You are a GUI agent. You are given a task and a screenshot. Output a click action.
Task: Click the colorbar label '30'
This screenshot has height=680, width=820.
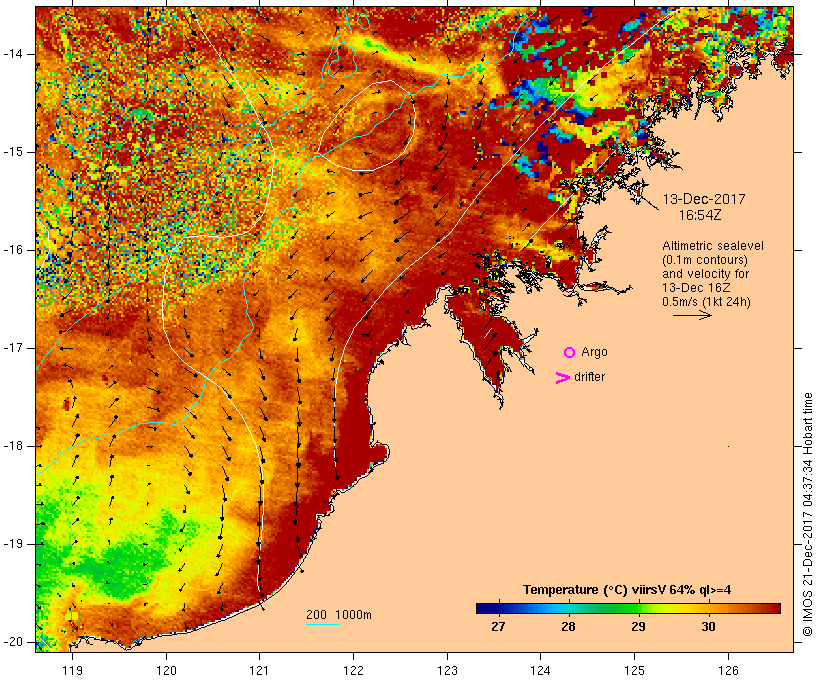click(x=708, y=626)
